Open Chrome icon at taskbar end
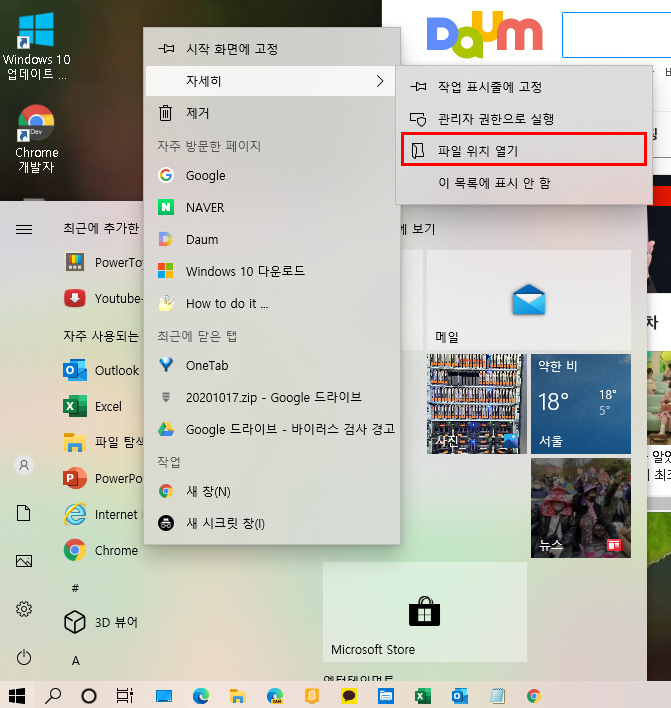The image size is (671, 708). (x=534, y=696)
